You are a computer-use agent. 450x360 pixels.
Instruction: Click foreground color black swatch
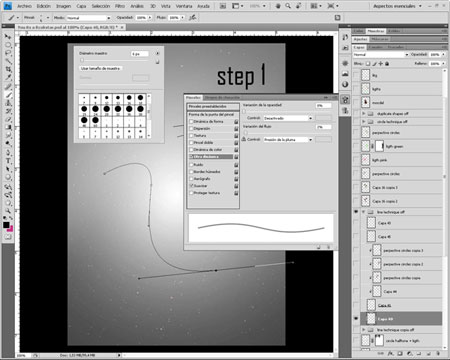point(6,225)
